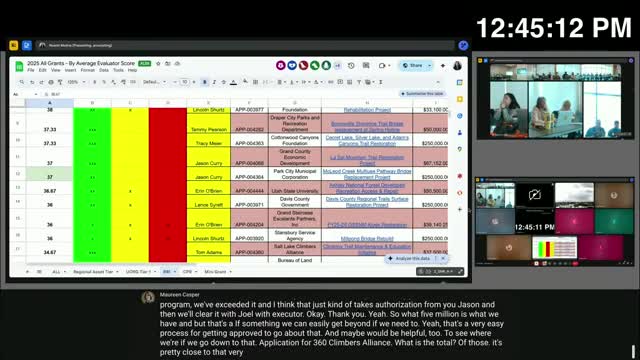The width and height of the screenshot is (640, 360).
Task: Select the shared spreadsheet video thumbnail
Action: click(554, 247)
